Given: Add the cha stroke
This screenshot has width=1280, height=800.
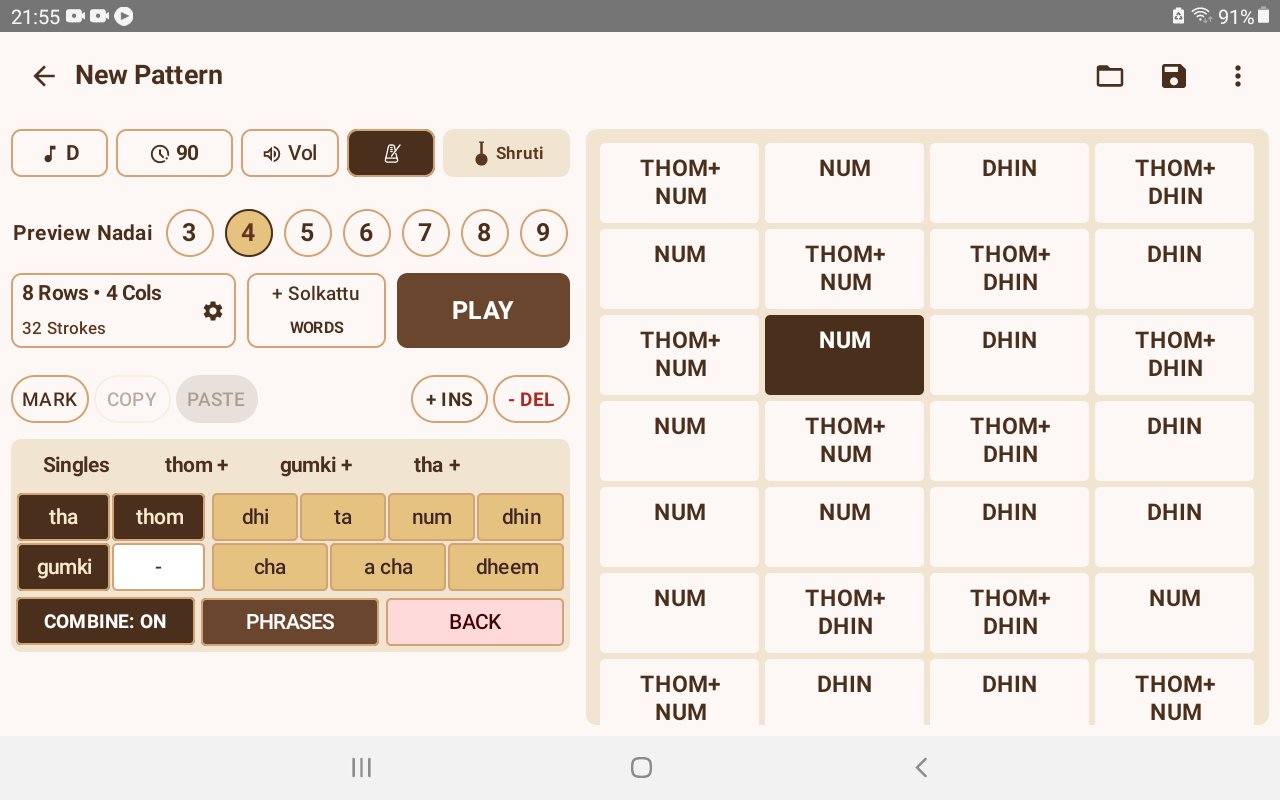Looking at the screenshot, I should tap(270, 567).
